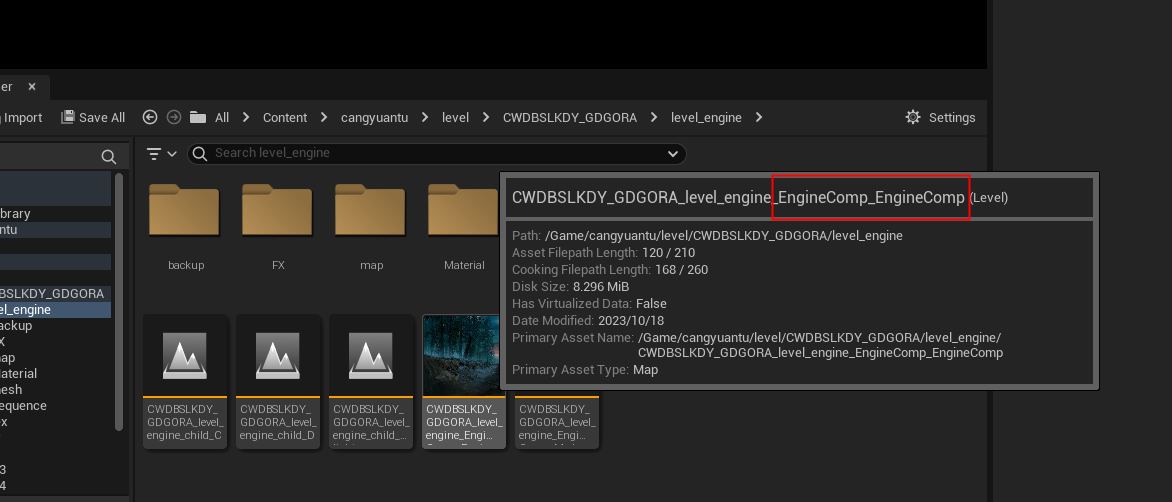This screenshot has width=1172, height=502.
Task: Select level_engine in the folder tree
Action: (x=28, y=309)
